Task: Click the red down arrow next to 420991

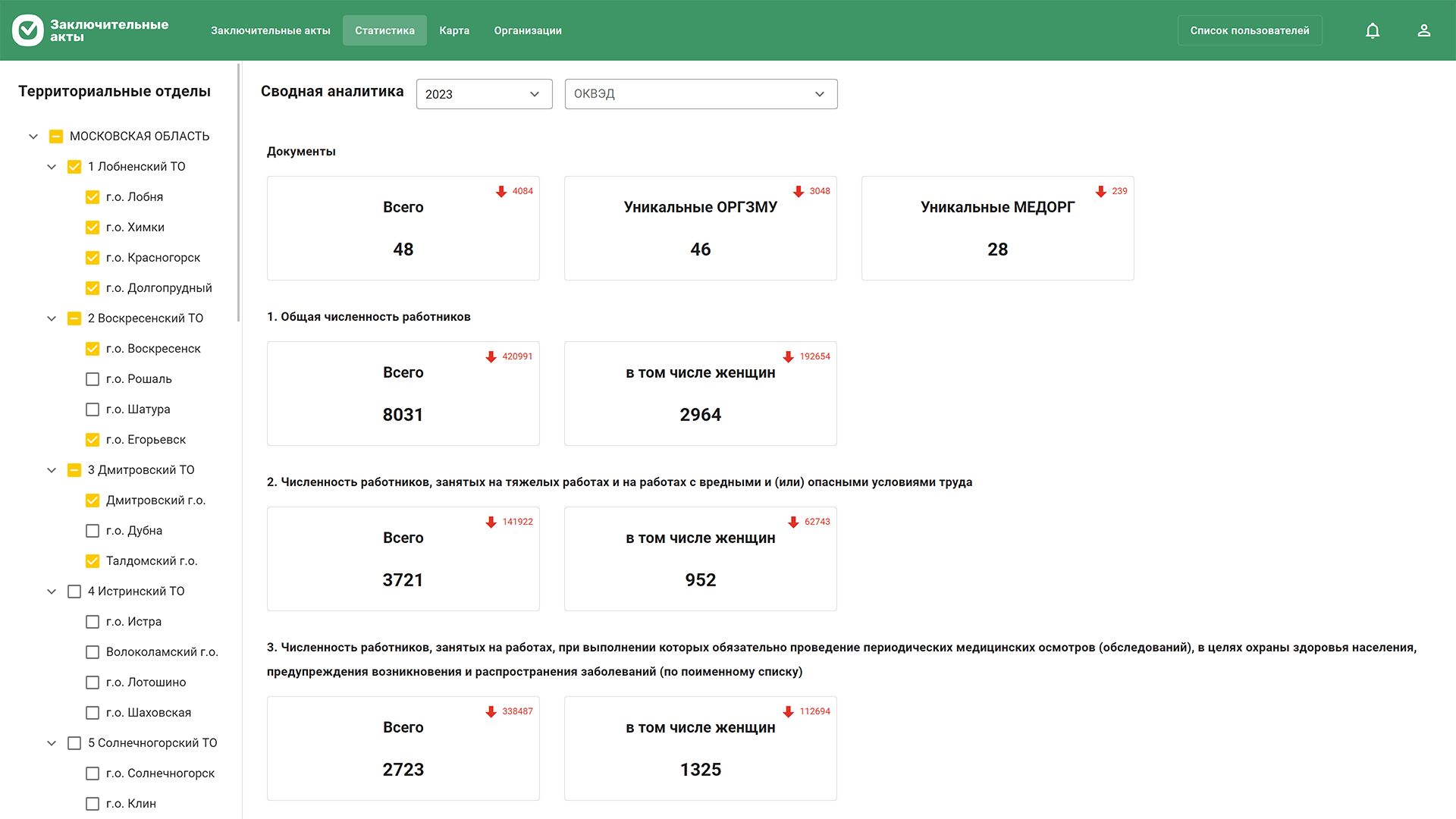Action: [491, 356]
